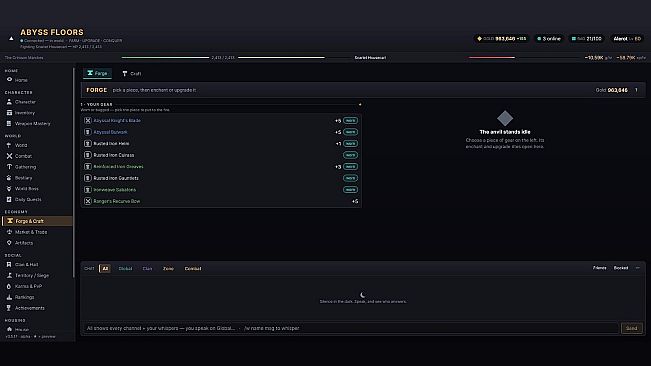Click the 3 online indicator
The height and width of the screenshot is (366, 651).
point(549,39)
